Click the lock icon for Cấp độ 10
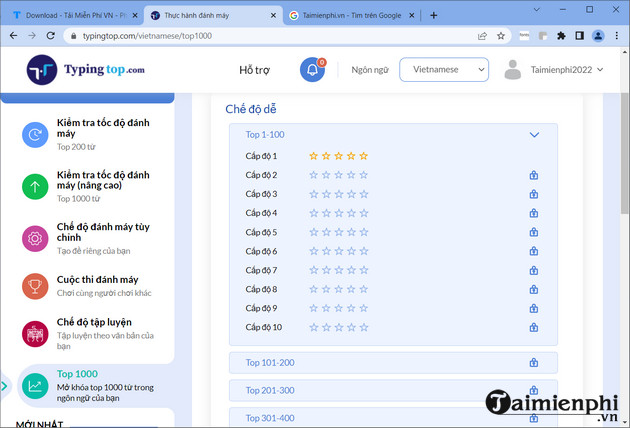The height and width of the screenshot is (428, 630). coord(534,328)
